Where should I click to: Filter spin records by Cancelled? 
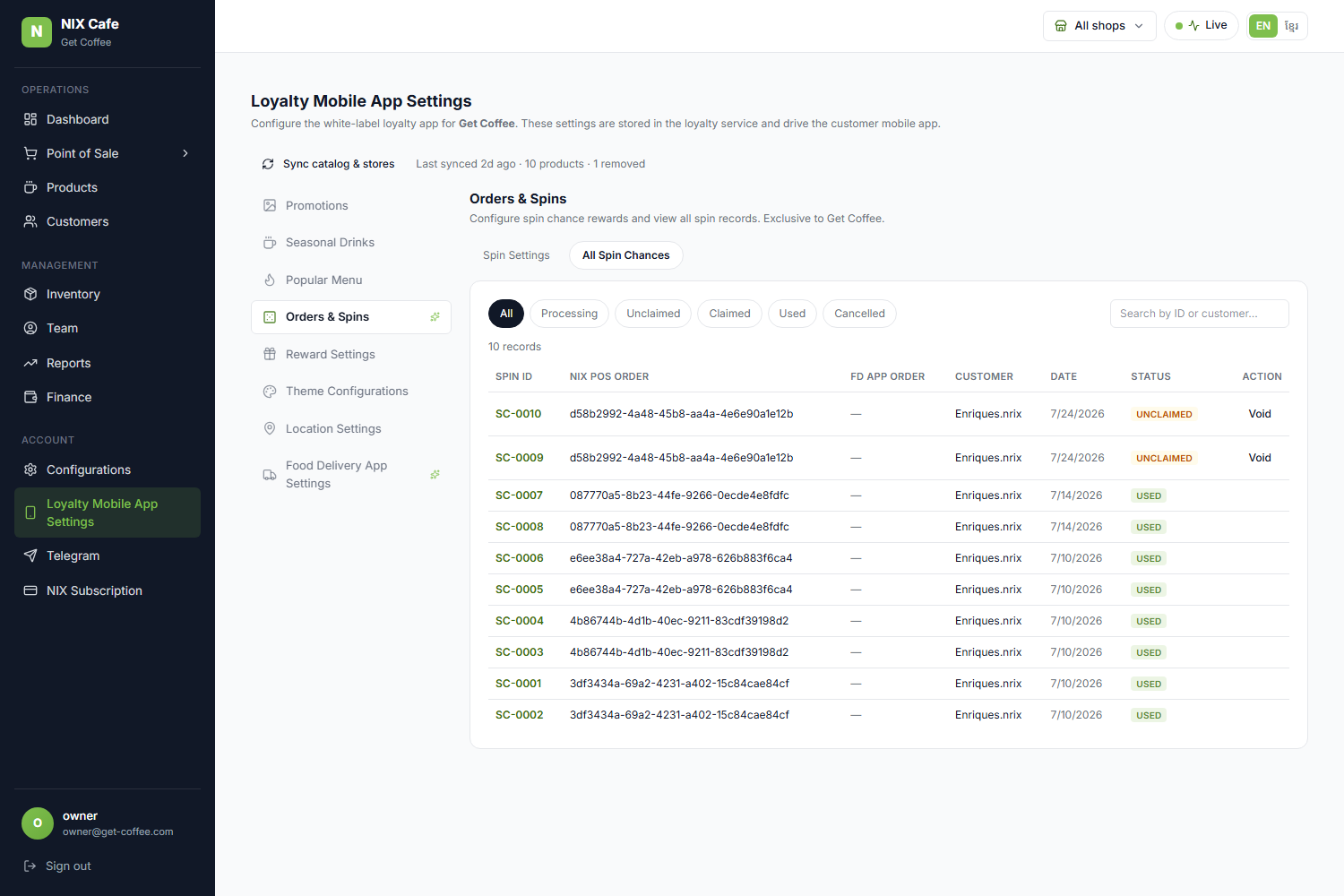tap(859, 314)
